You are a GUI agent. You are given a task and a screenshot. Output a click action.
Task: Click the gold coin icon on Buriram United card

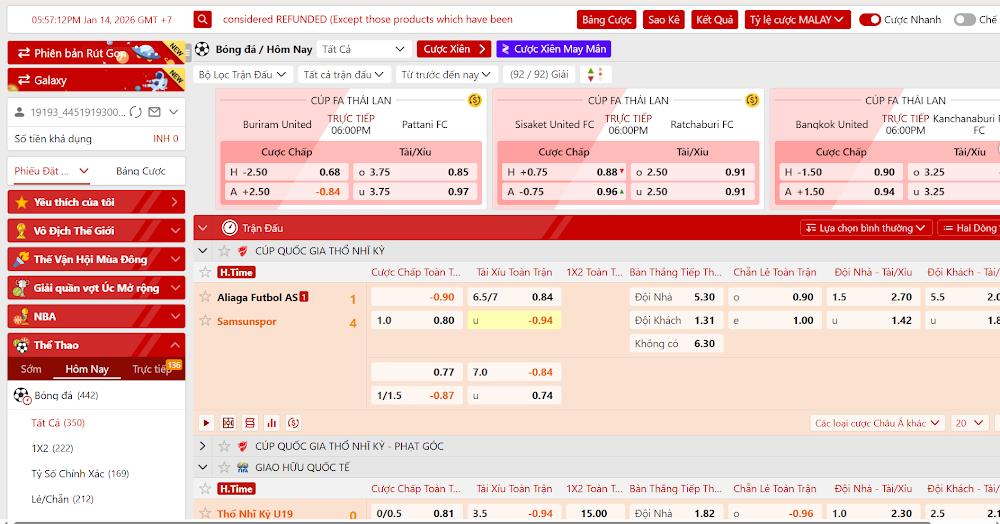click(x=474, y=100)
